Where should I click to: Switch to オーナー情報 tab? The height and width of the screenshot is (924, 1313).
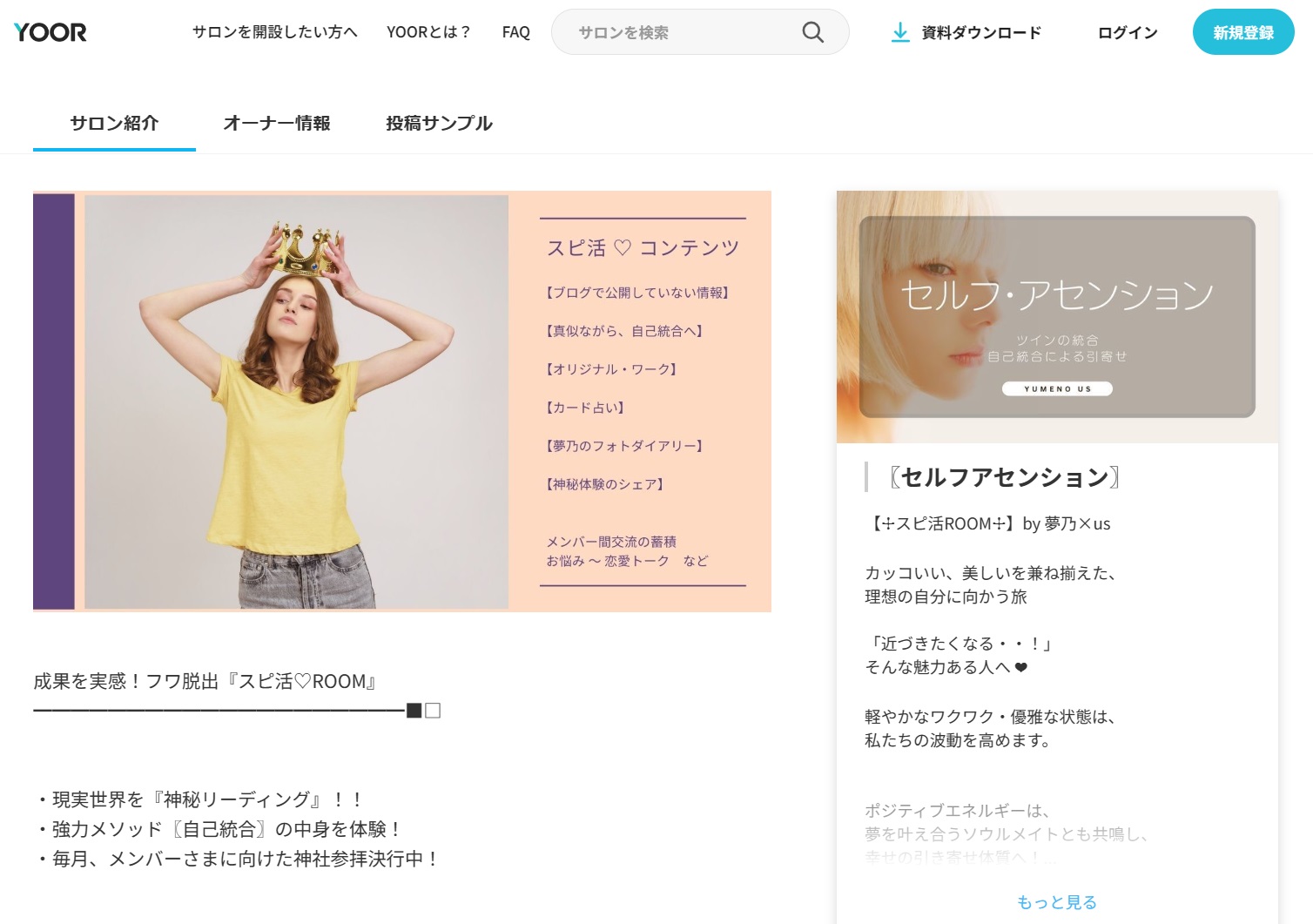277,124
